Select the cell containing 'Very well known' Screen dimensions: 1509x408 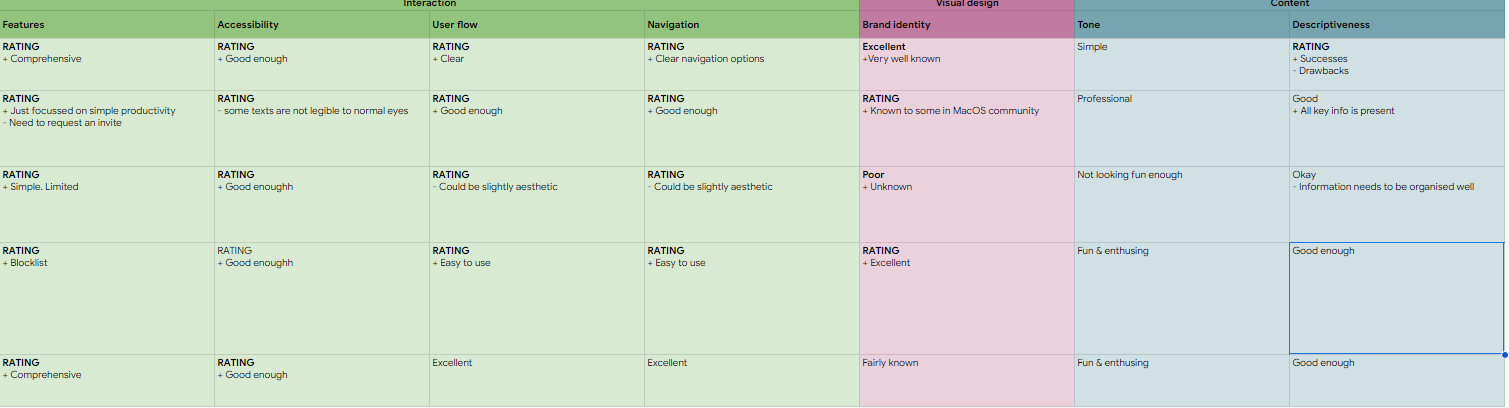[x=967, y=64]
